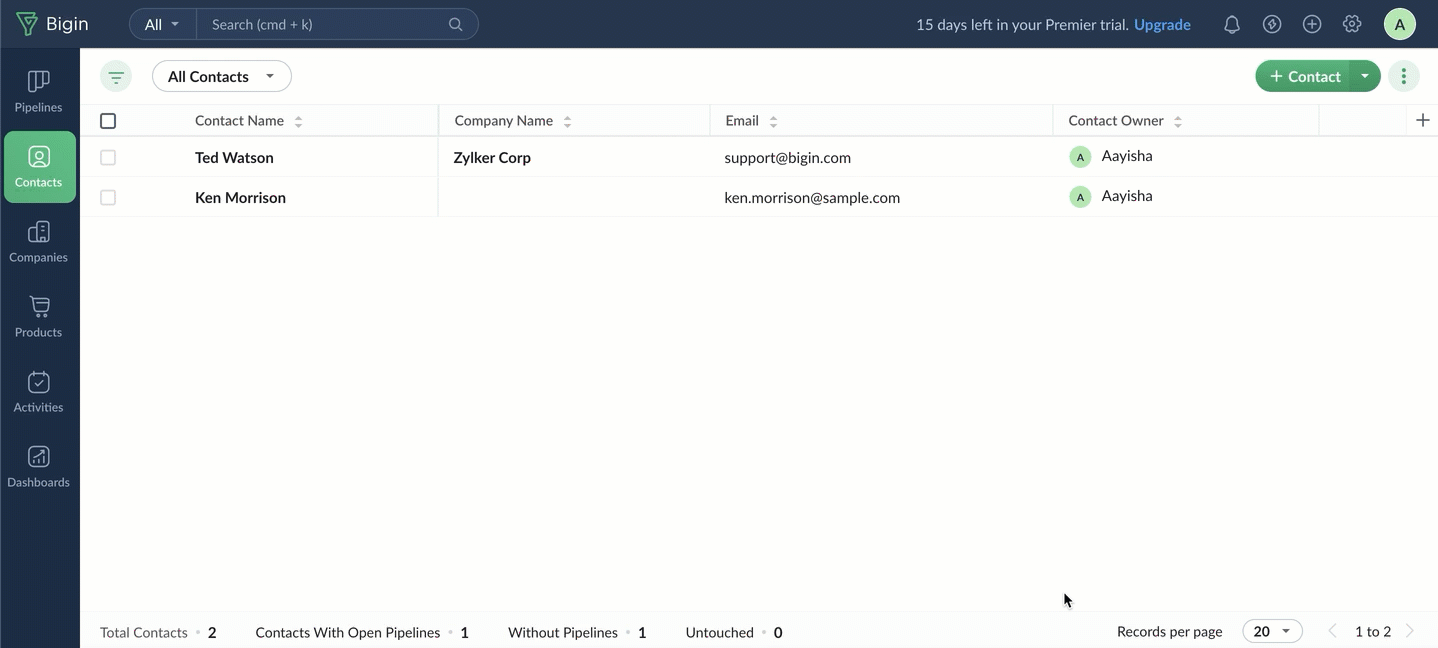The width and height of the screenshot is (1438, 648).
Task: Click the search magnifier icon
Action: (455, 24)
